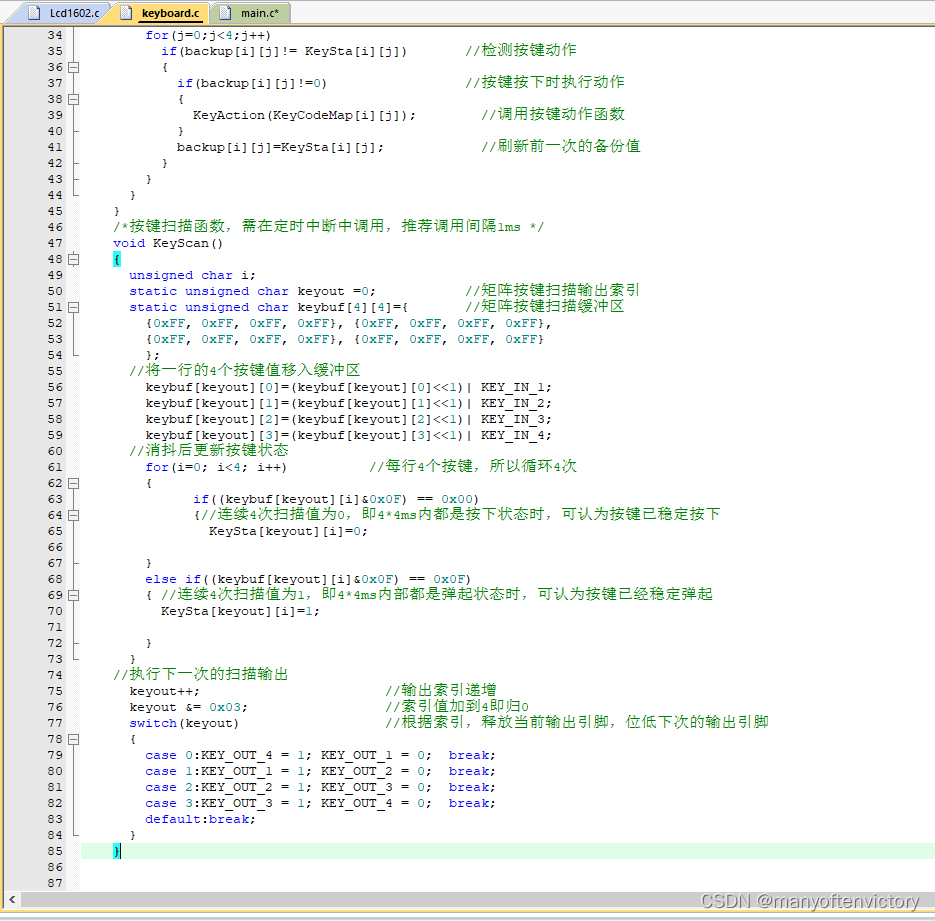Screen dimensions: 935x921
Task: Collapse the code block at line 36
Action: pyautogui.click(x=73, y=67)
